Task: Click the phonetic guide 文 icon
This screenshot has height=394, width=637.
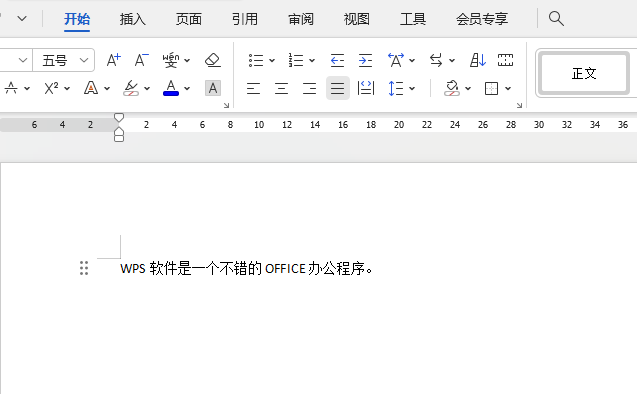Action: 171,60
